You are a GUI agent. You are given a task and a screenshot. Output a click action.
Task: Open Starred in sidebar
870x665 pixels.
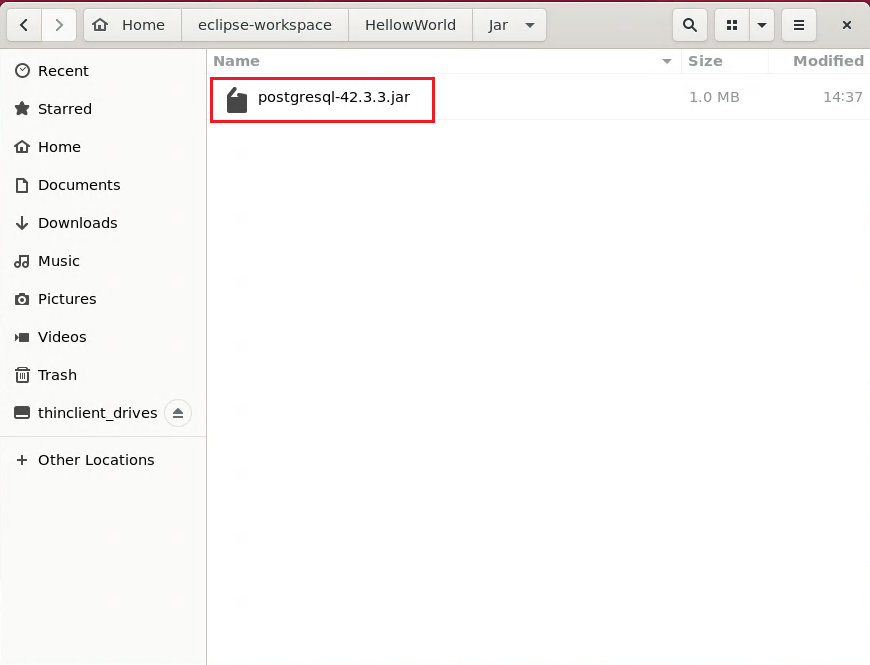(103, 109)
